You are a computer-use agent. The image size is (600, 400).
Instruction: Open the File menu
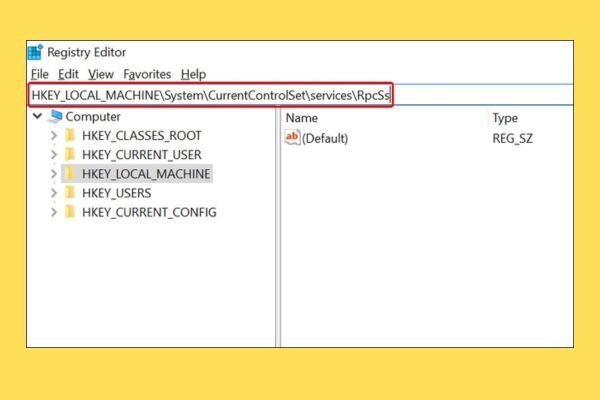click(x=40, y=74)
